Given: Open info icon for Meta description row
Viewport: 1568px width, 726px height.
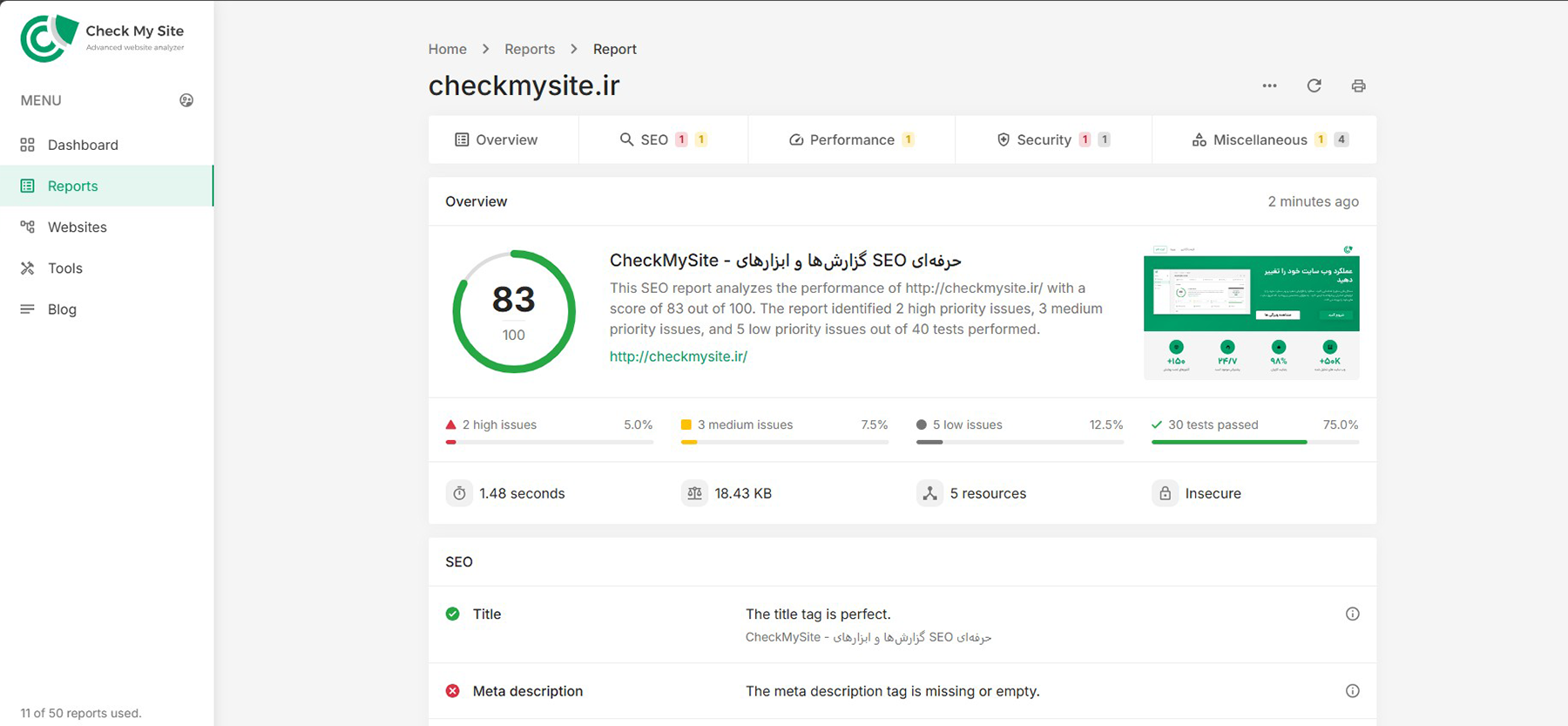Looking at the screenshot, I should (1352, 691).
